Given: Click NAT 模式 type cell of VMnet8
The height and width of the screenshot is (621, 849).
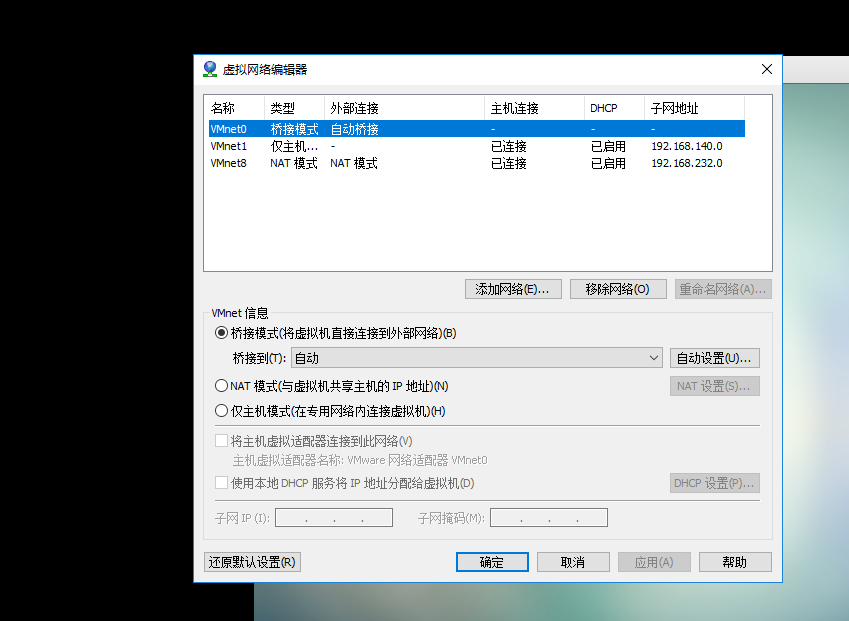Looking at the screenshot, I should coord(293,163).
